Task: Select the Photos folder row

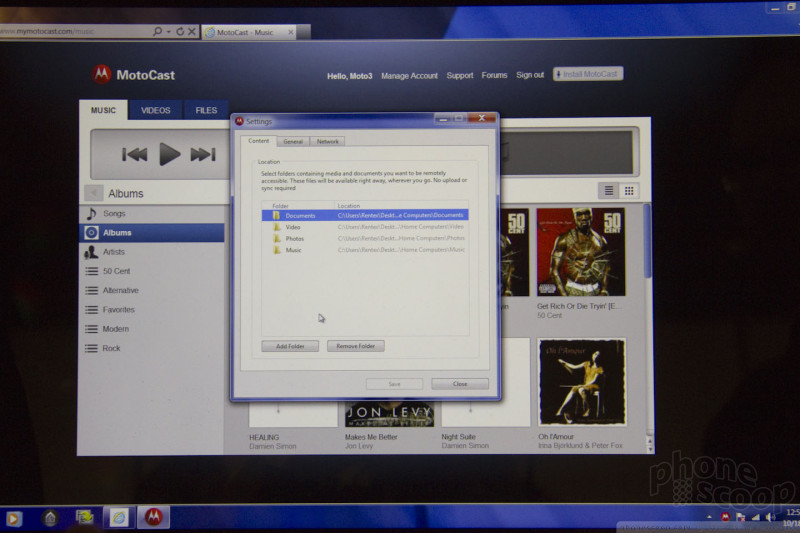Action: click(x=365, y=239)
